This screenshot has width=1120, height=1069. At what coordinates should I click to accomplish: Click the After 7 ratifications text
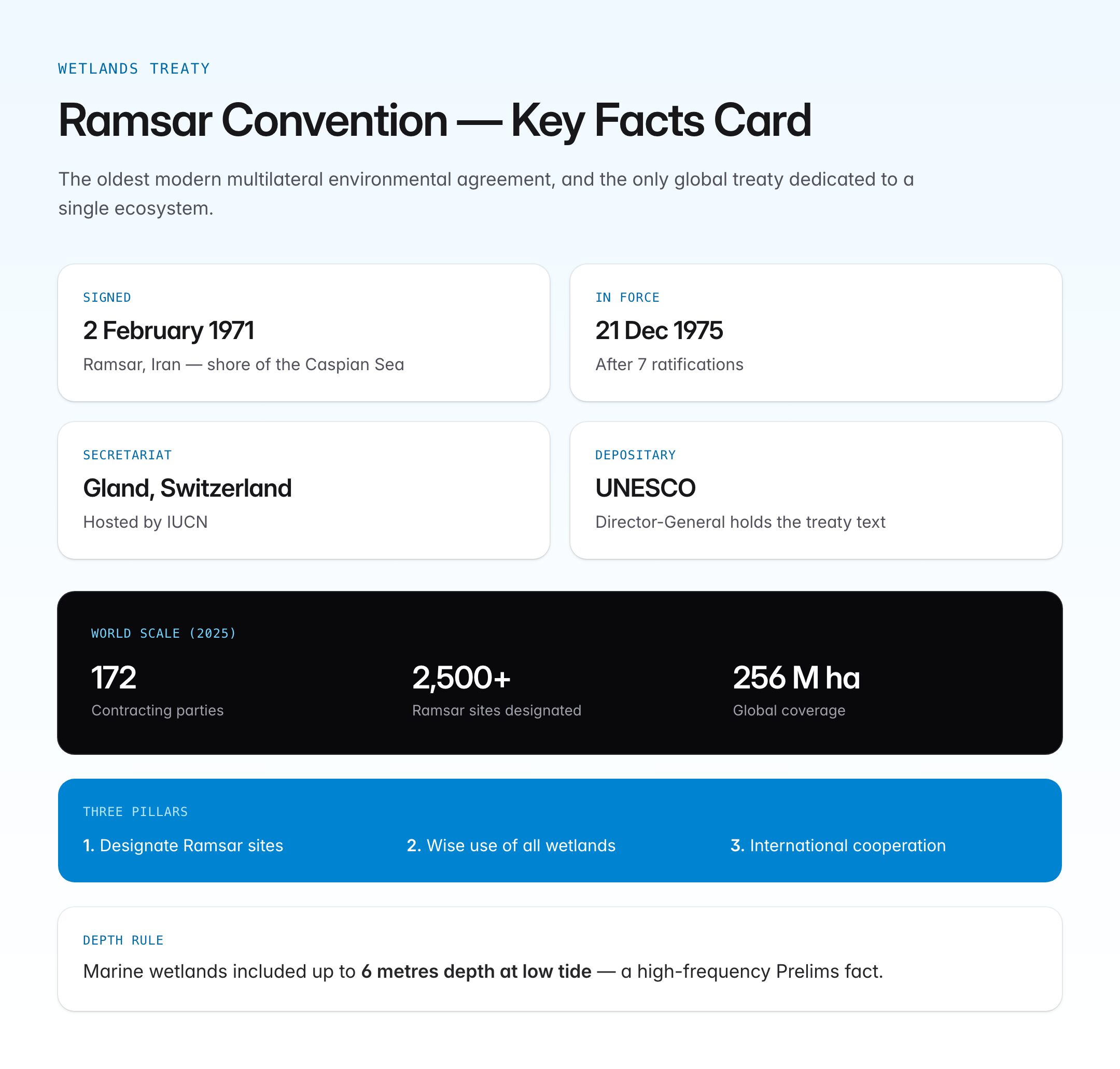pyautogui.click(x=669, y=364)
